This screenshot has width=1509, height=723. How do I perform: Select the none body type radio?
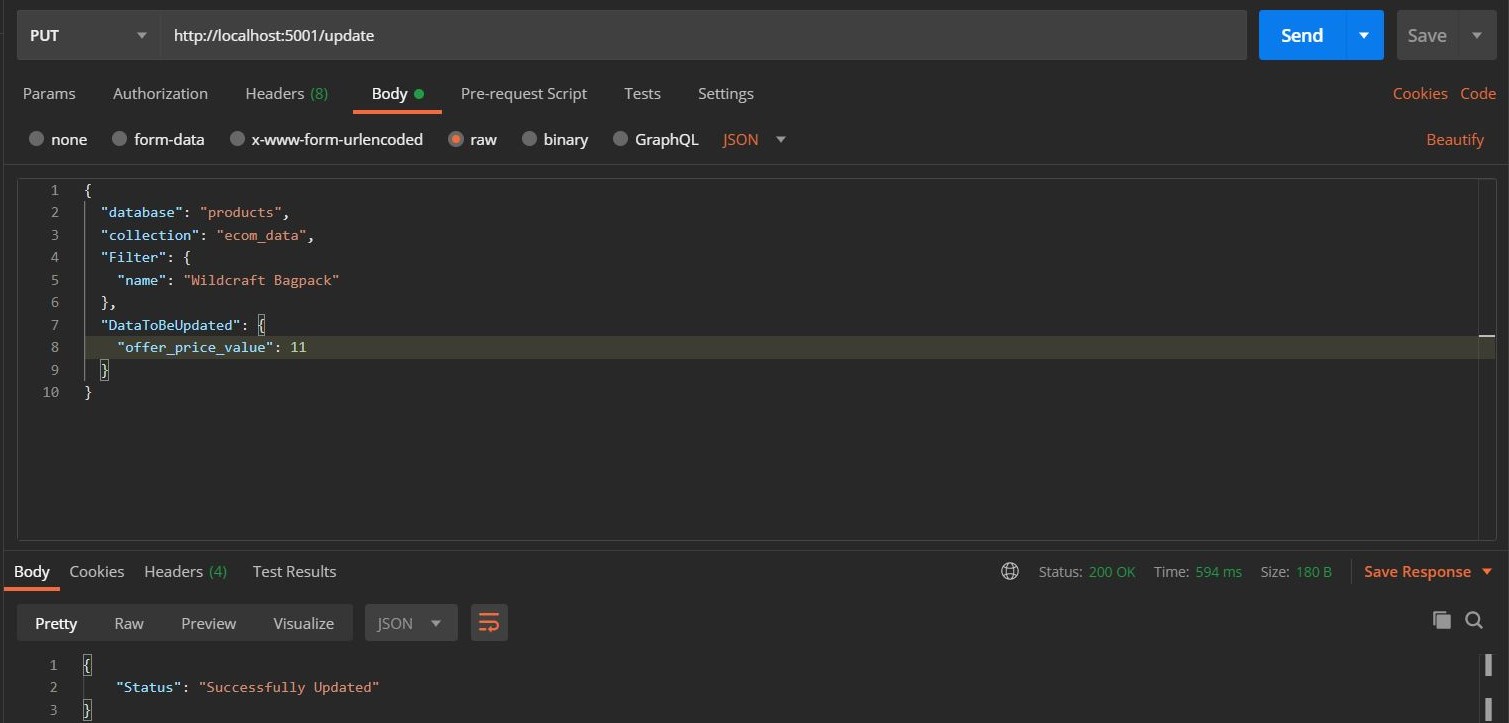tap(36, 140)
